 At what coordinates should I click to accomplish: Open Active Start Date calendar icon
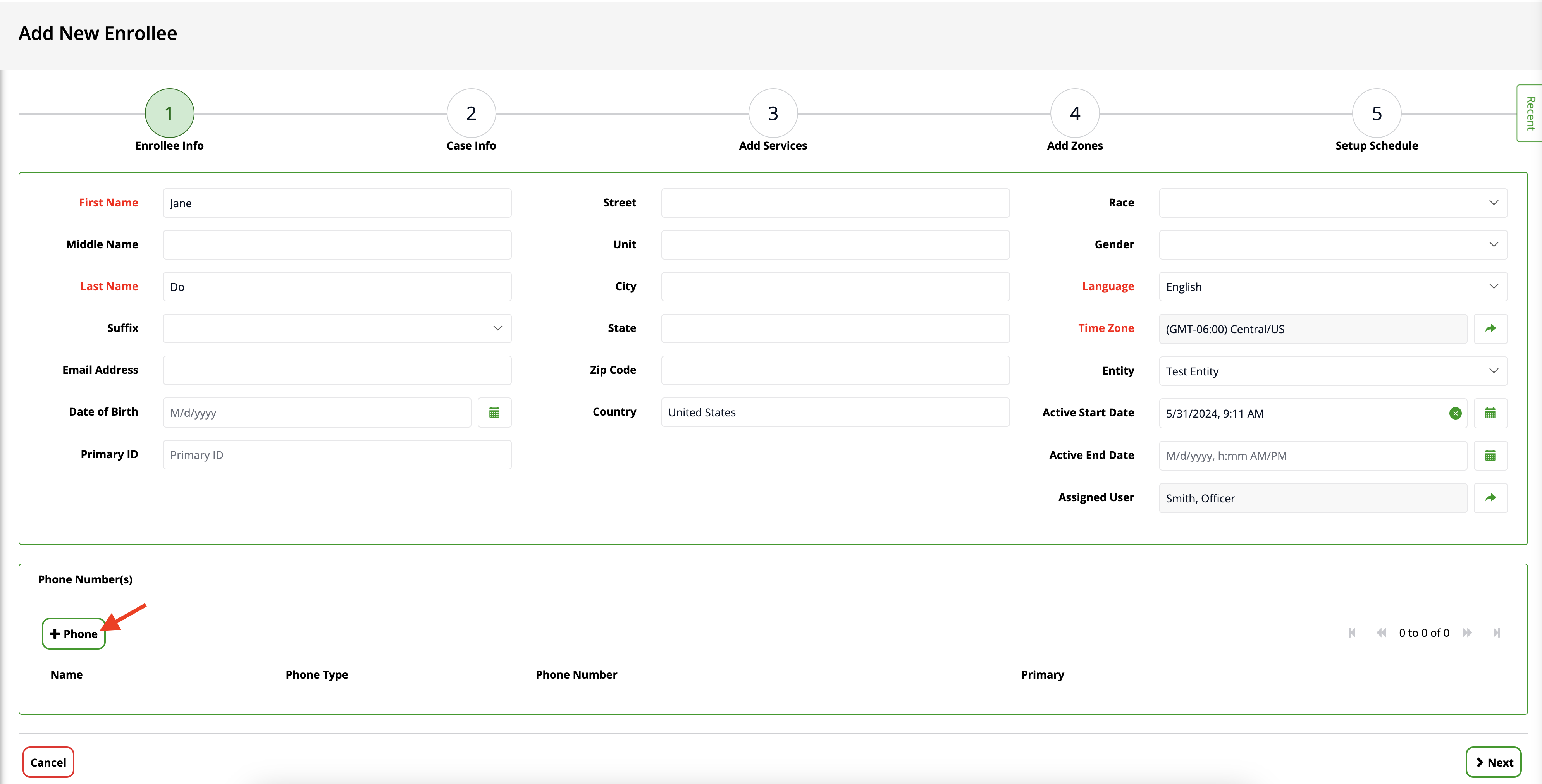coord(1490,413)
